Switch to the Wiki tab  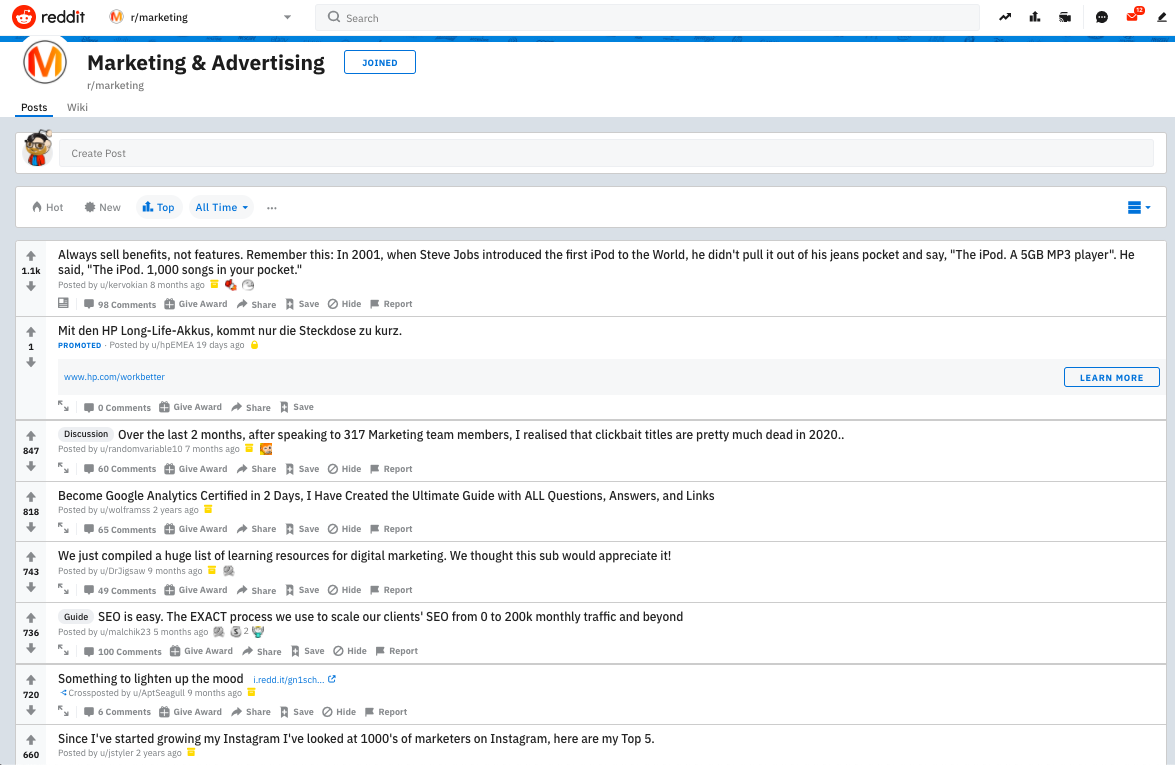[x=77, y=107]
